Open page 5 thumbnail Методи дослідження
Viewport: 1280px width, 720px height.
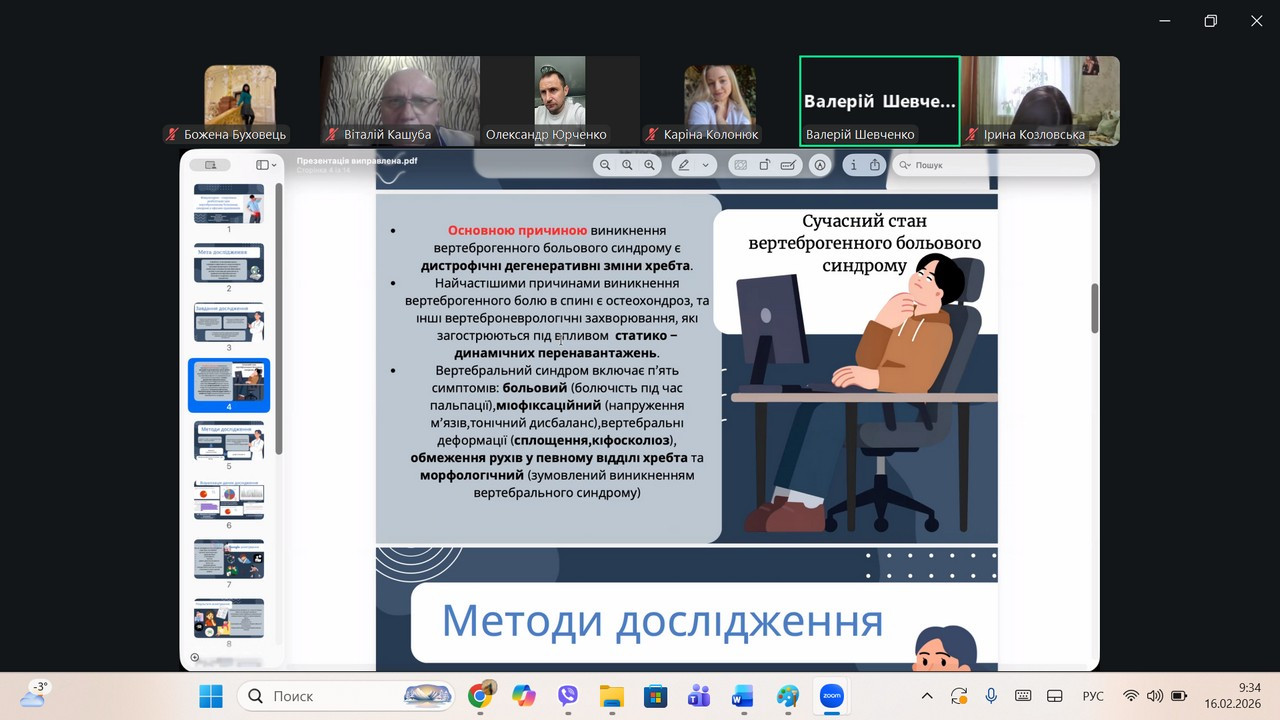(229, 441)
